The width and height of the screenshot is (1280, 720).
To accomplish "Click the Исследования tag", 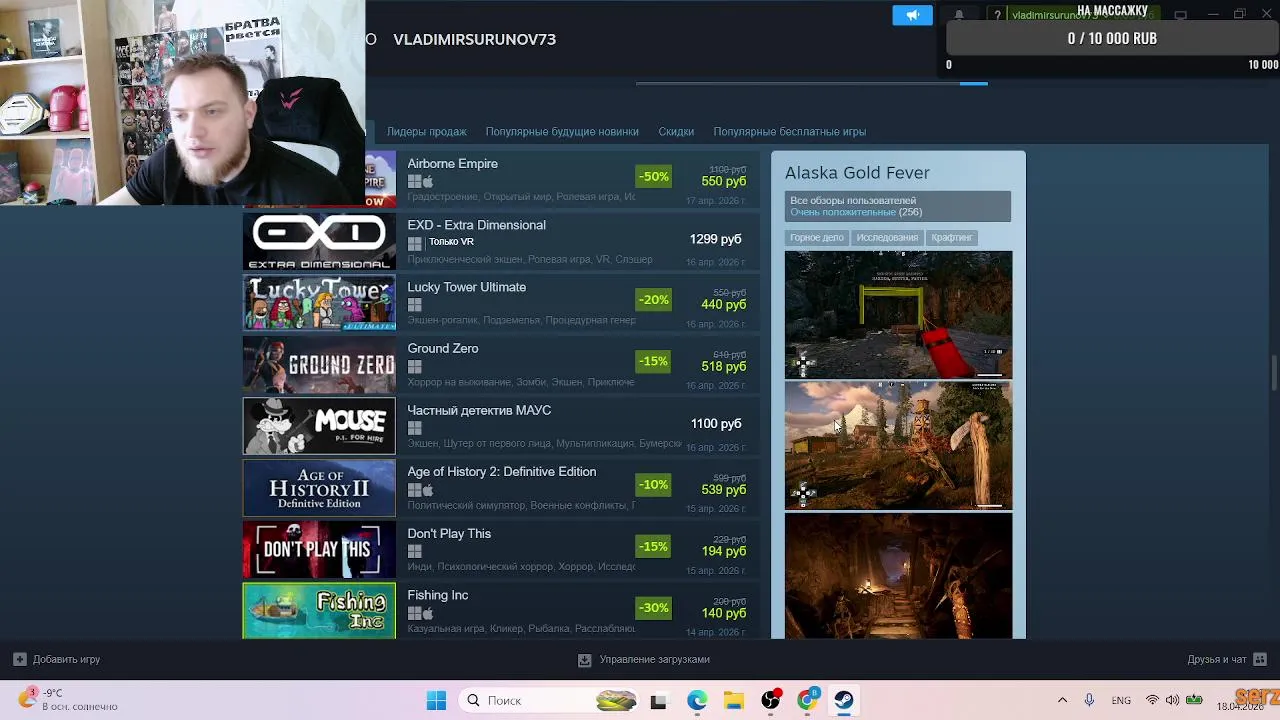I will (x=887, y=238).
